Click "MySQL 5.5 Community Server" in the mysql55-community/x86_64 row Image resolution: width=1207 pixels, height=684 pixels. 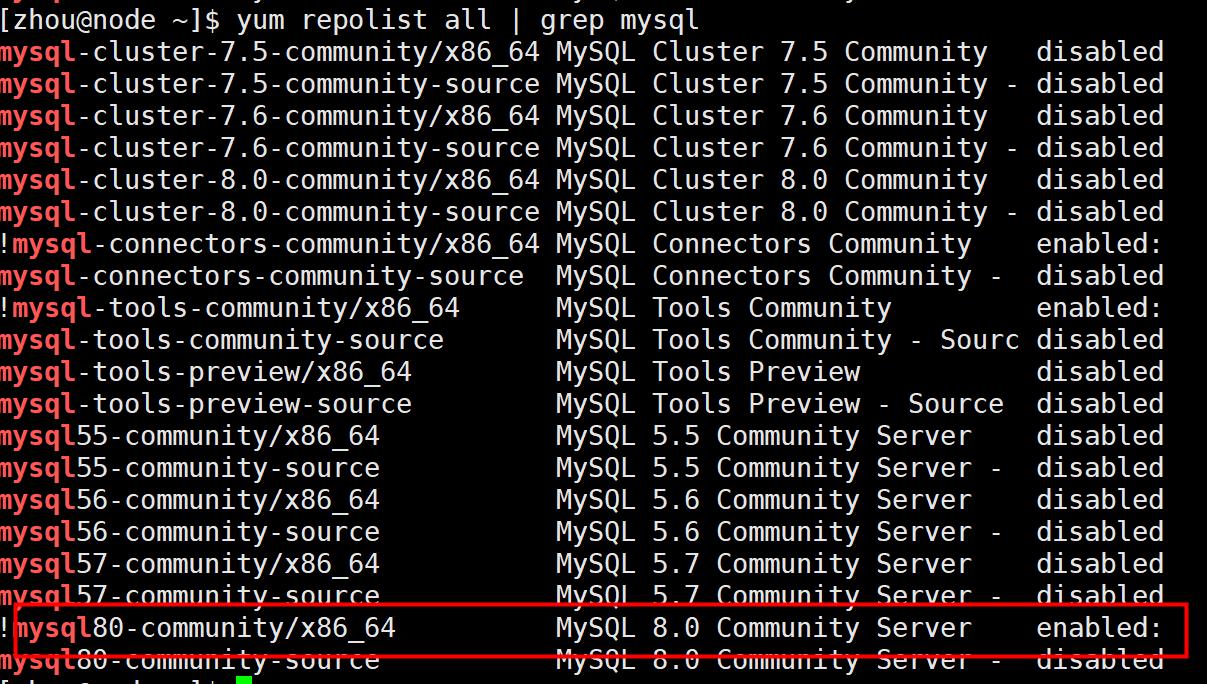[764, 436]
